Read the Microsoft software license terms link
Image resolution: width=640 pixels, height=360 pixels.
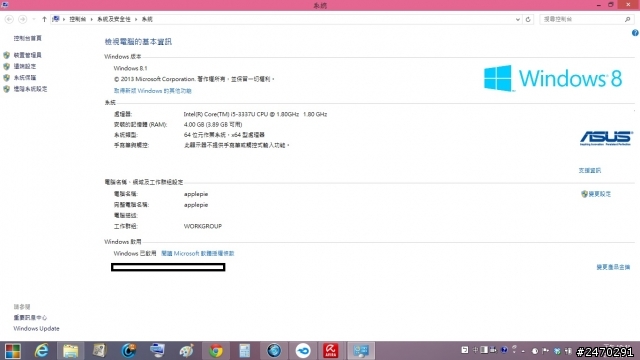click(198, 253)
